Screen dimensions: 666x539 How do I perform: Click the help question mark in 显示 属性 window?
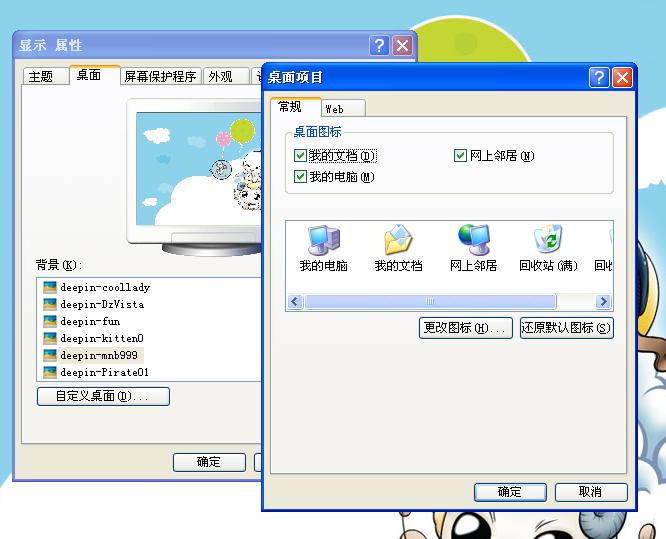[379, 45]
